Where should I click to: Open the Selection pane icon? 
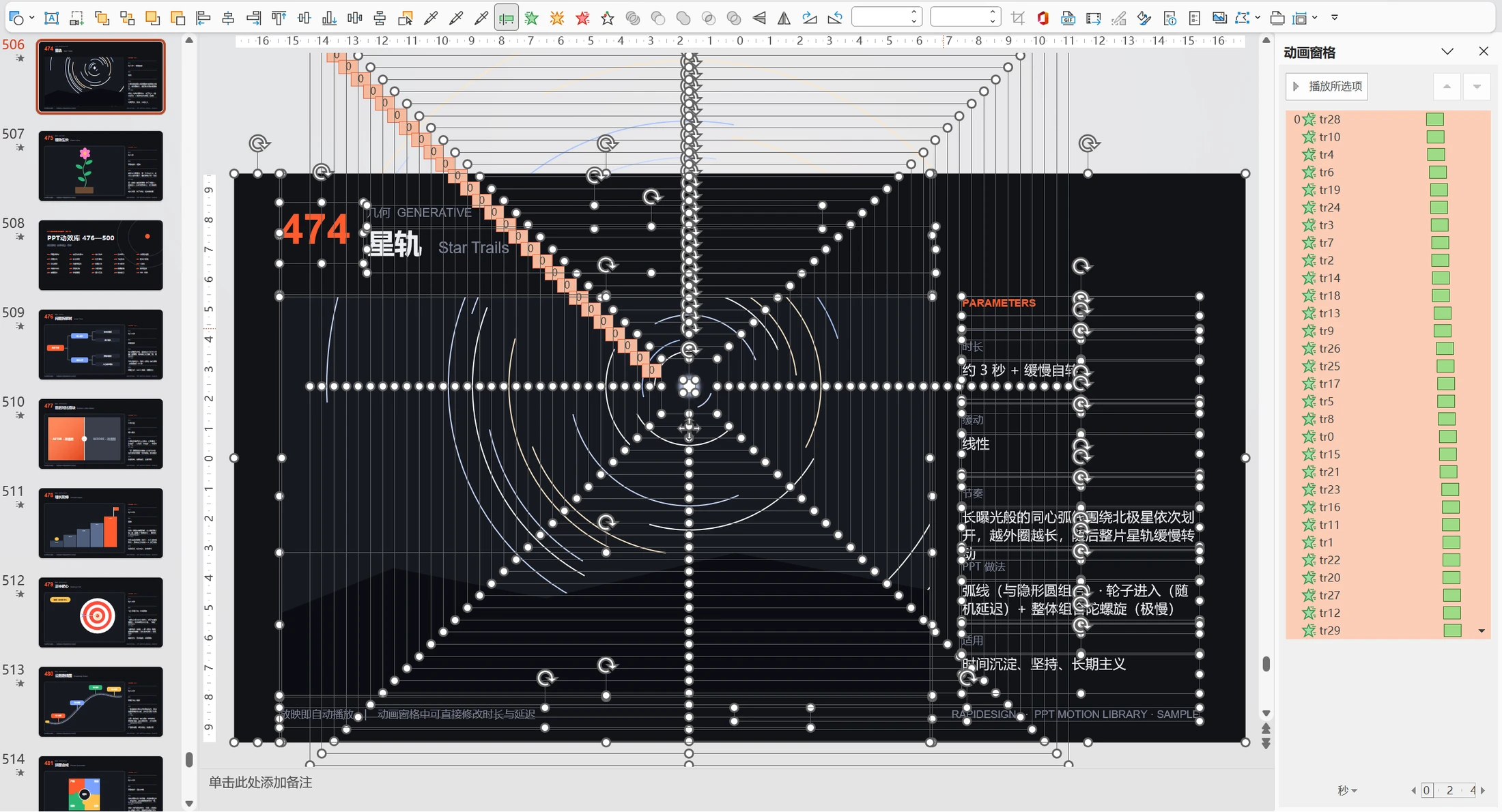point(405,18)
